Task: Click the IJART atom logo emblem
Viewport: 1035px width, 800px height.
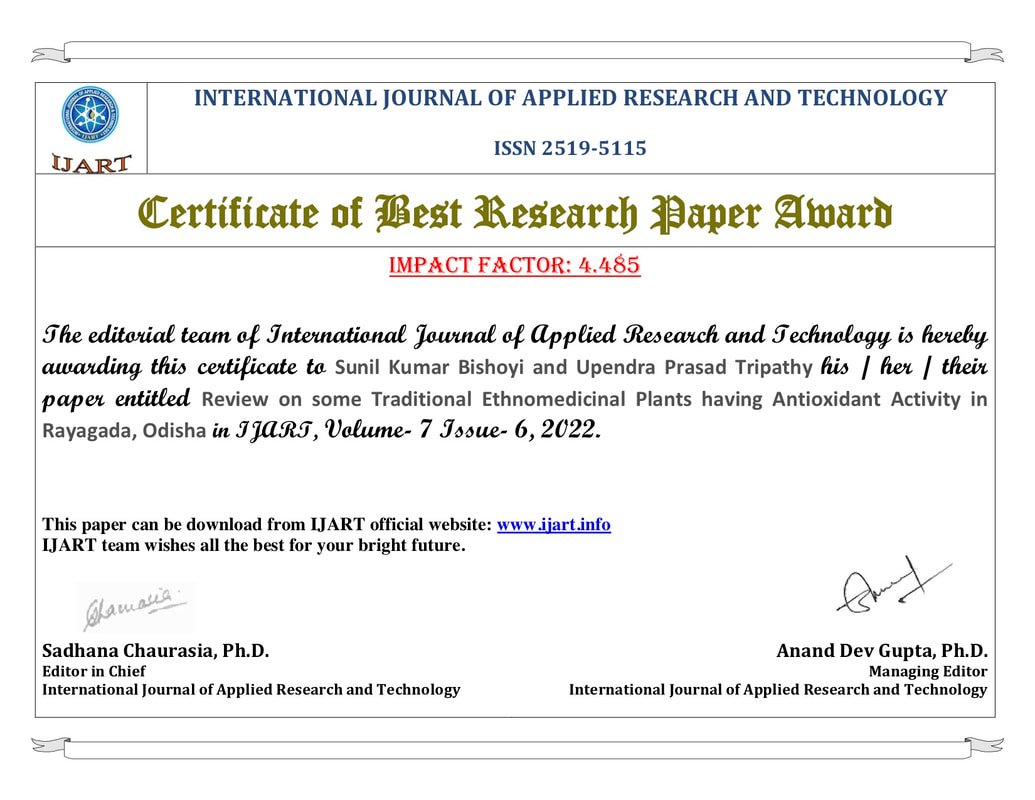Action: click(x=90, y=115)
